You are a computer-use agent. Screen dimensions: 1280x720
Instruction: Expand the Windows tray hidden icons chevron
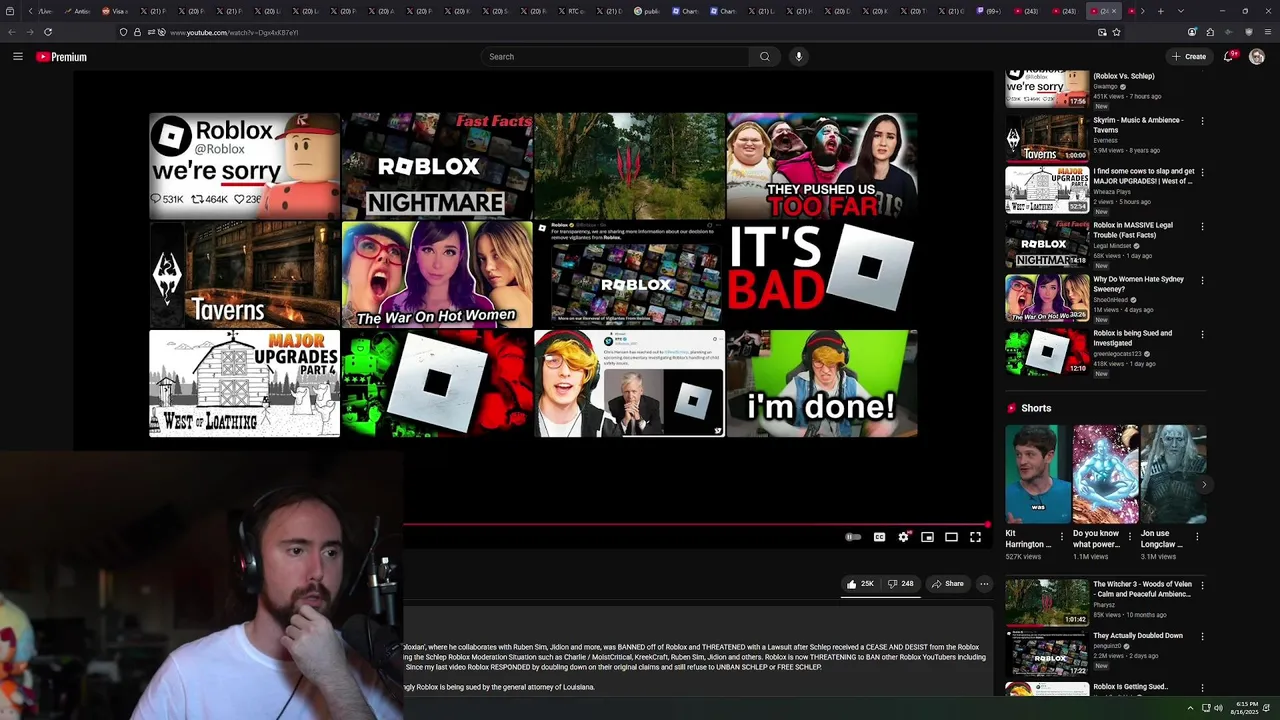point(1190,708)
